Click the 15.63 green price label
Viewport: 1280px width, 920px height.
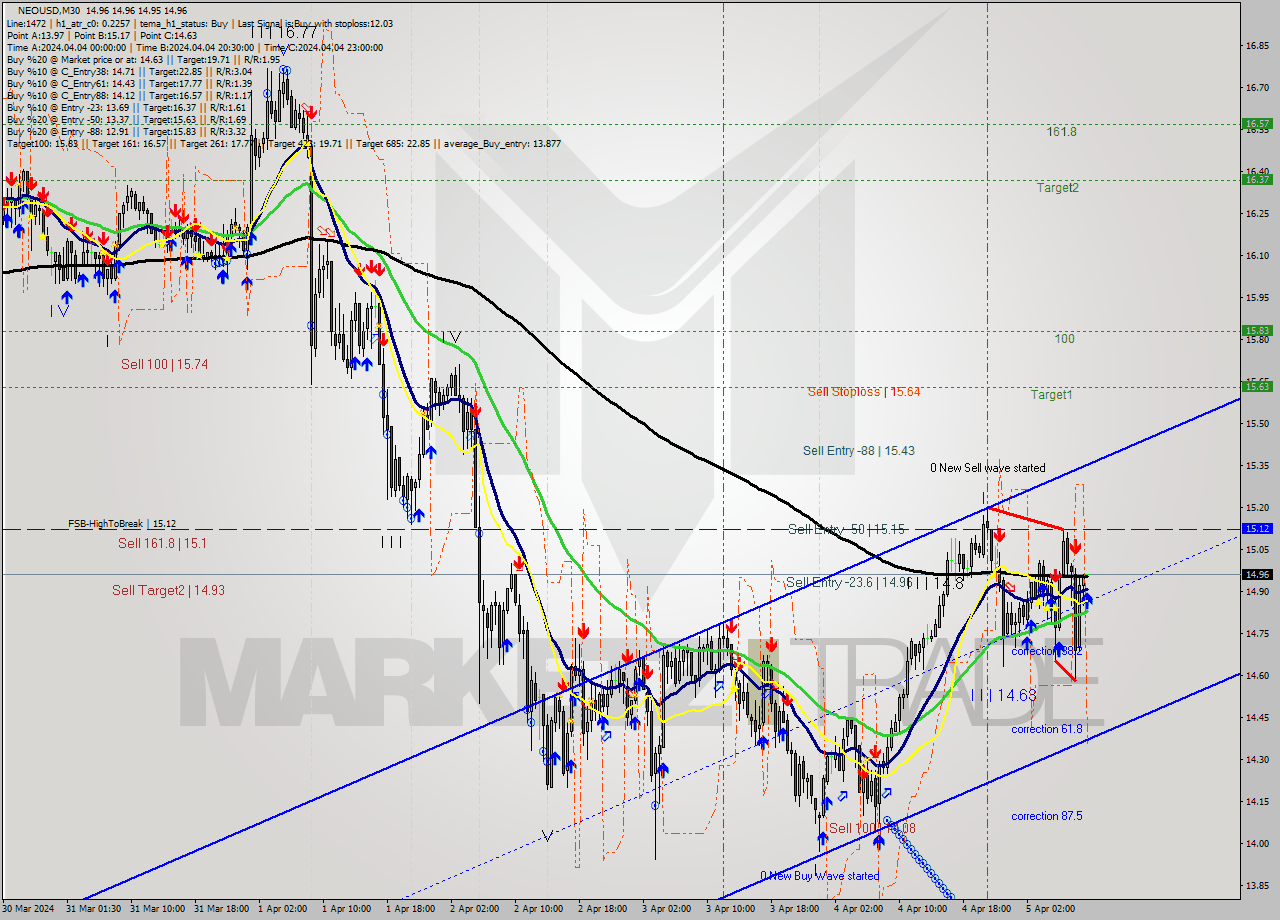pos(1256,386)
